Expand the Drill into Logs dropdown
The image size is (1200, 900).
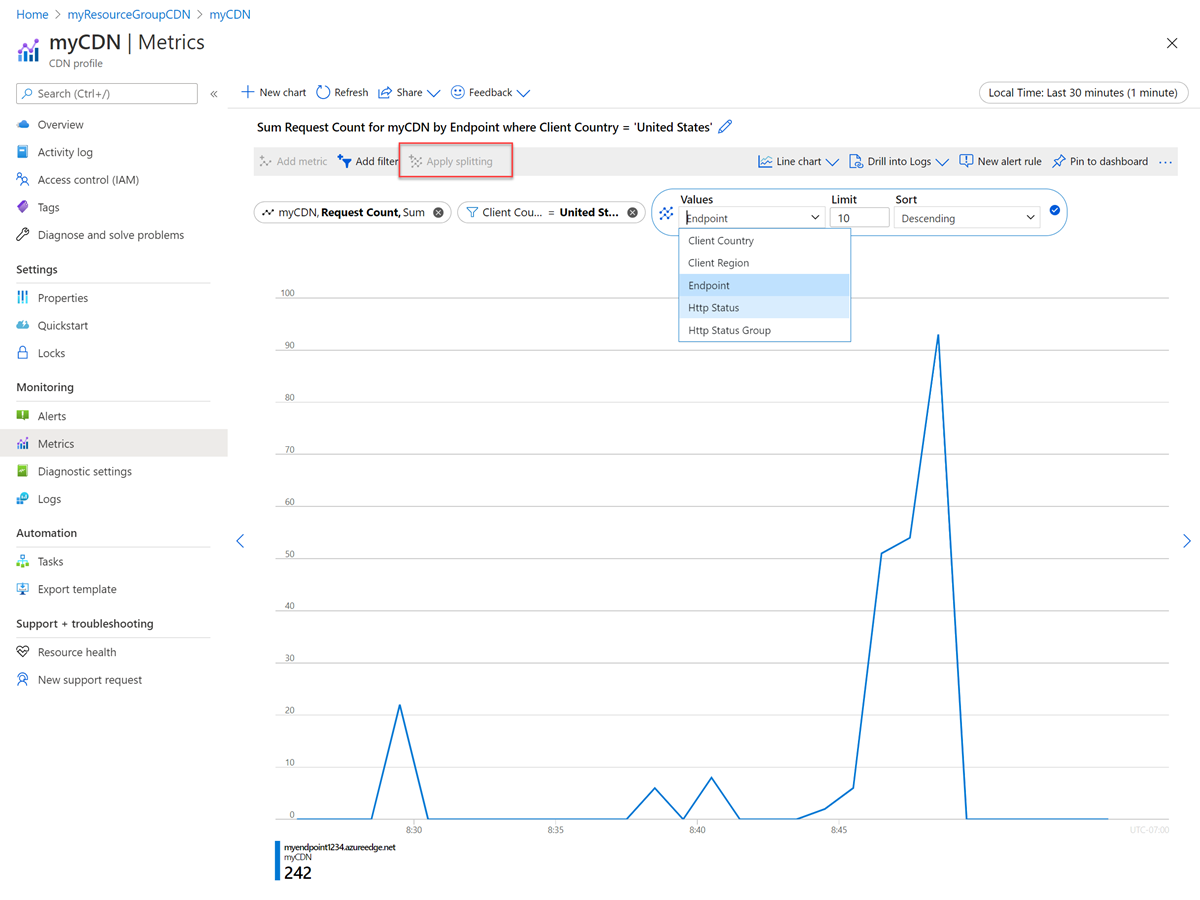pos(899,162)
